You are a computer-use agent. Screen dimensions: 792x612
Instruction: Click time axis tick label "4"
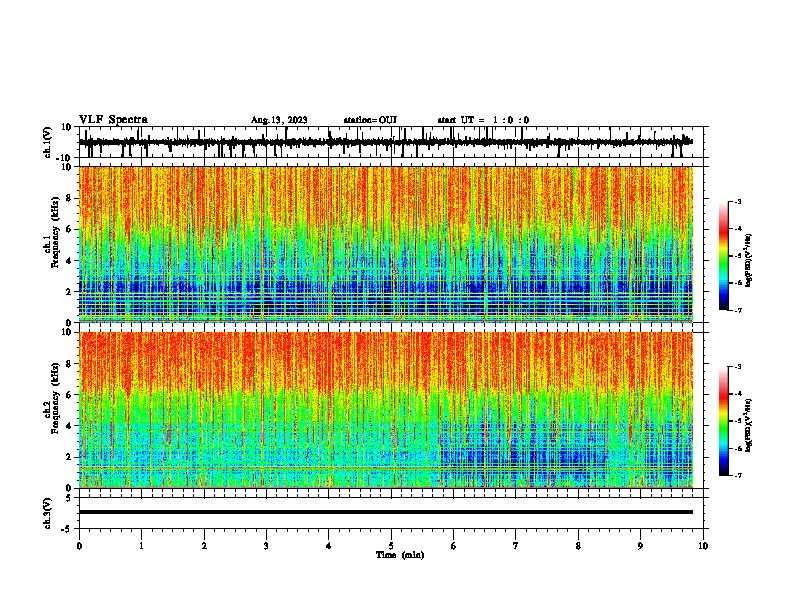pos(329,546)
